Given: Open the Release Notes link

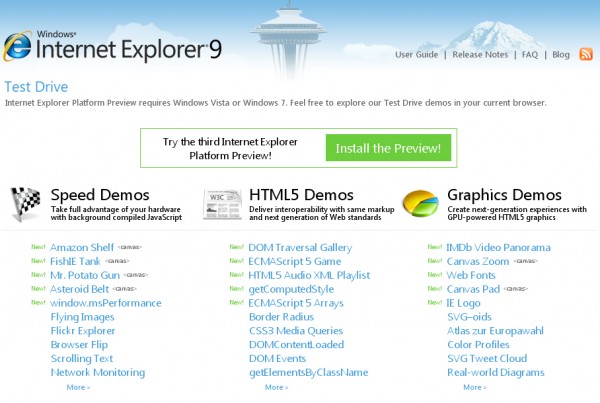Looking at the screenshot, I should [x=480, y=55].
